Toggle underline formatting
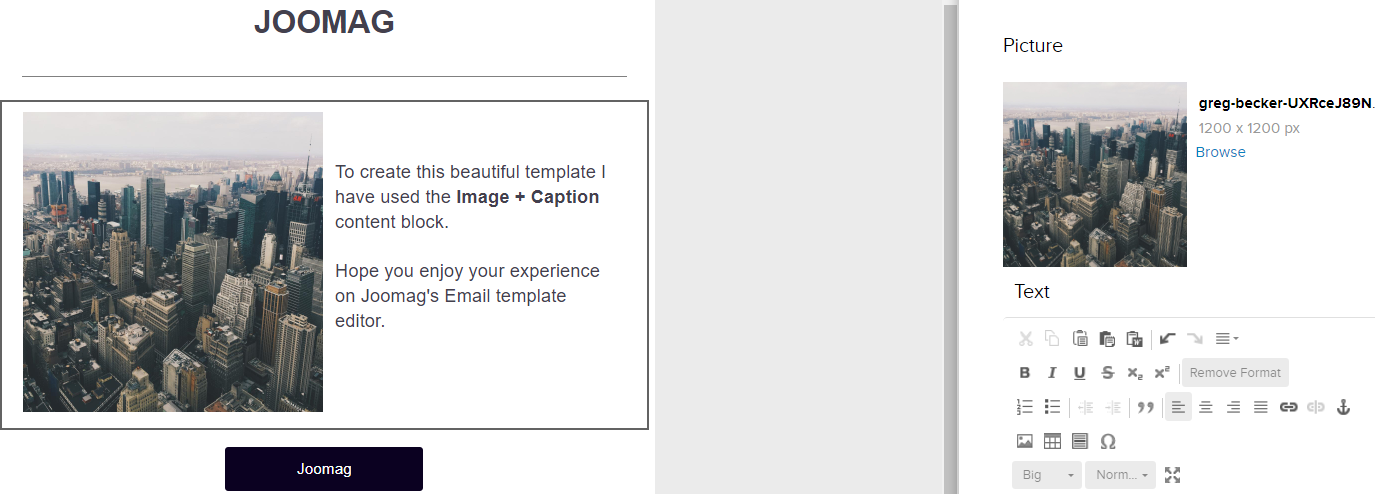The image size is (1375, 494). [x=1079, y=373]
